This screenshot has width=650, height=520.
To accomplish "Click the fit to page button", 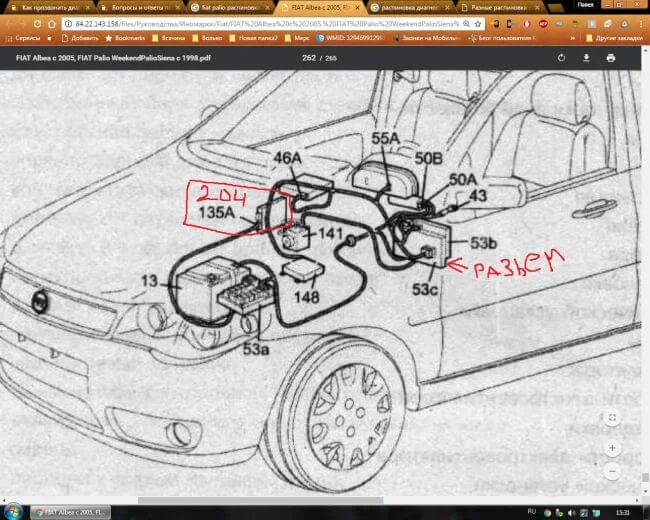I will pos(612,418).
